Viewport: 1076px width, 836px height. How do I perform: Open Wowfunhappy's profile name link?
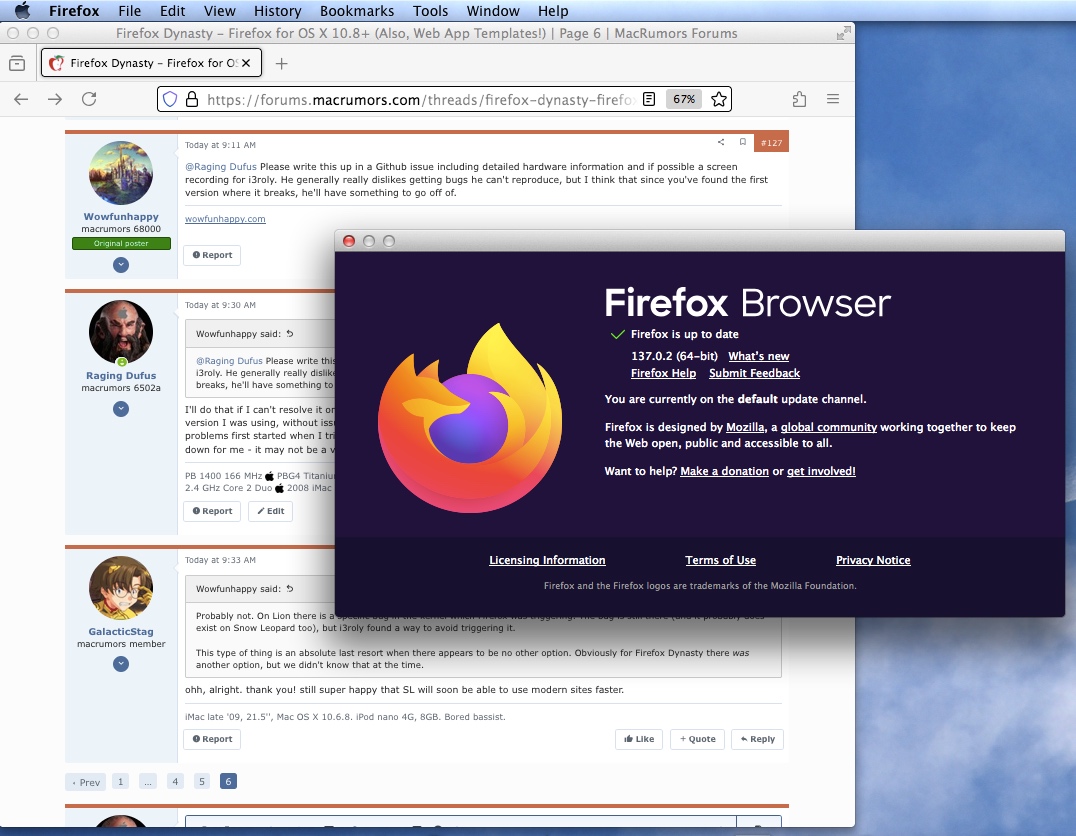[121, 216]
